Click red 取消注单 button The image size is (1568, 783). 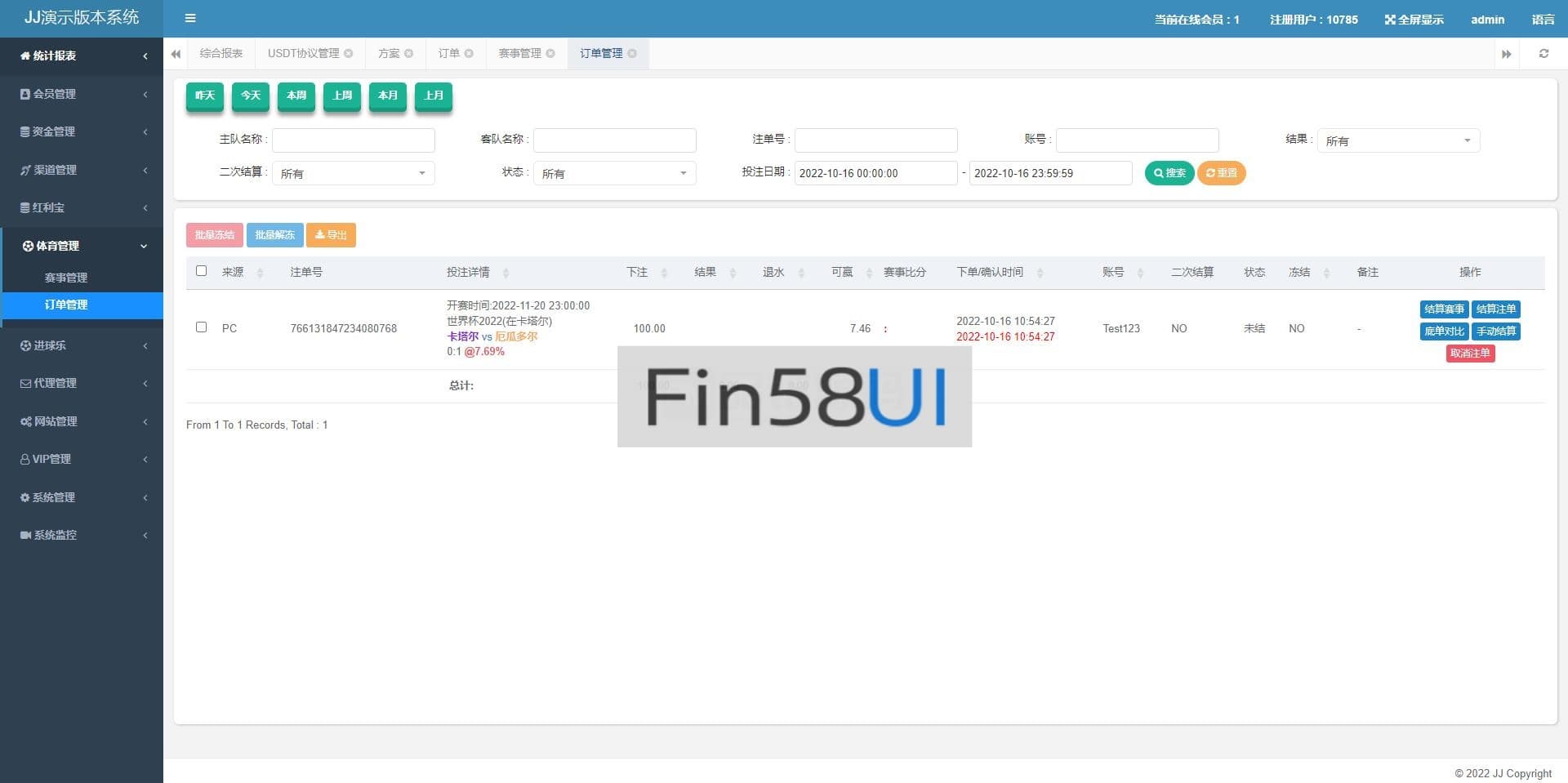tap(1469, 354)
